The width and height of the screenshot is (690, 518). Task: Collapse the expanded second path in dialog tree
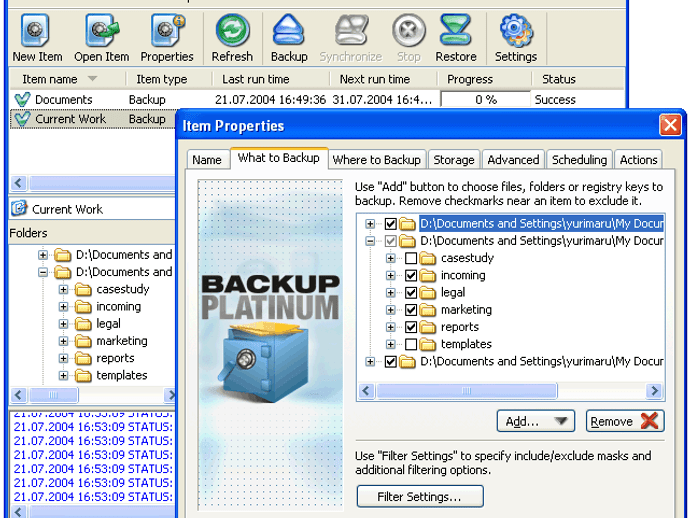370,241
